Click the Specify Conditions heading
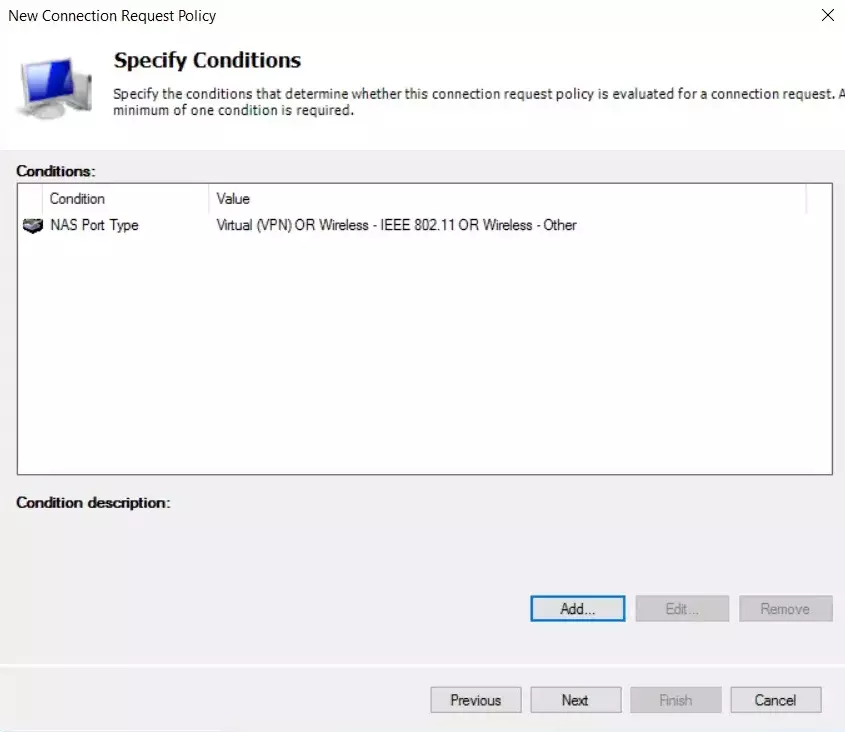 coord(207,60)
